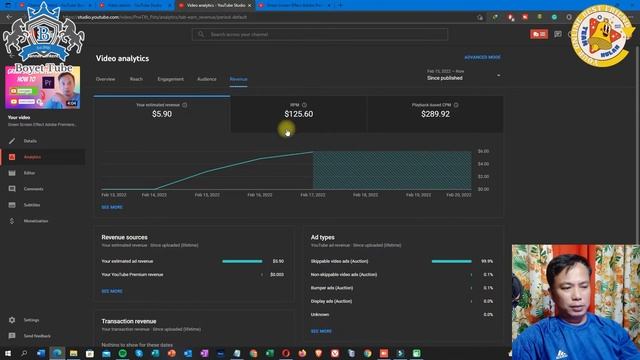Launch Opera from the taskbar

point(286,353)
